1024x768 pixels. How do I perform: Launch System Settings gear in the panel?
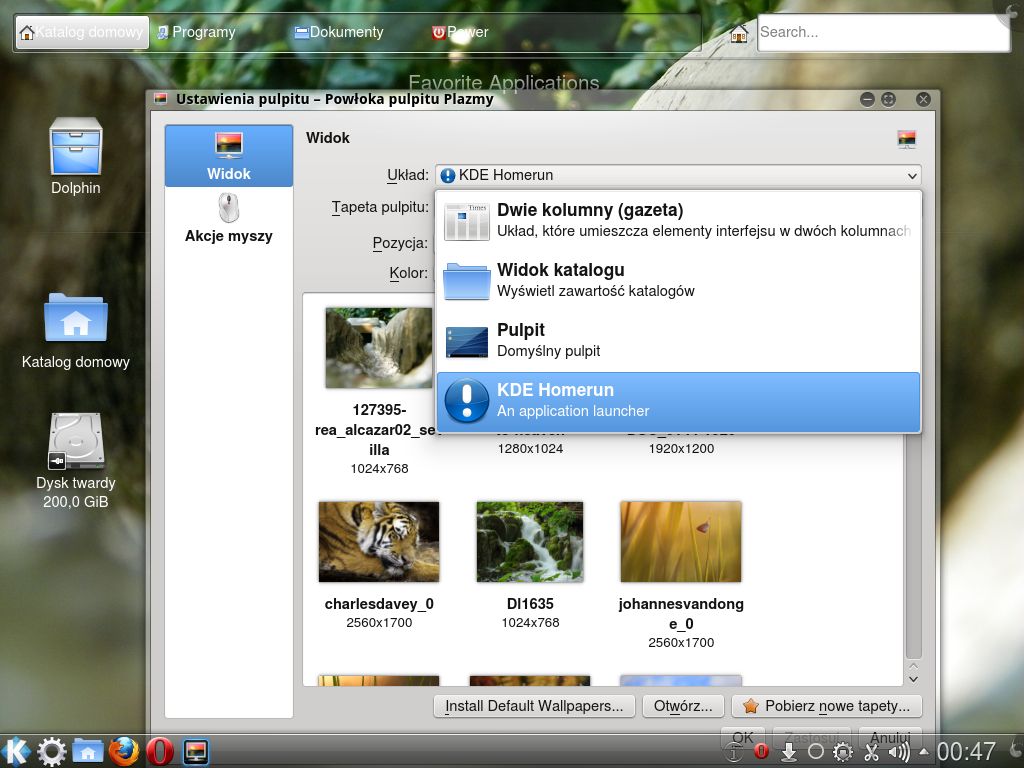coord(52,752)
